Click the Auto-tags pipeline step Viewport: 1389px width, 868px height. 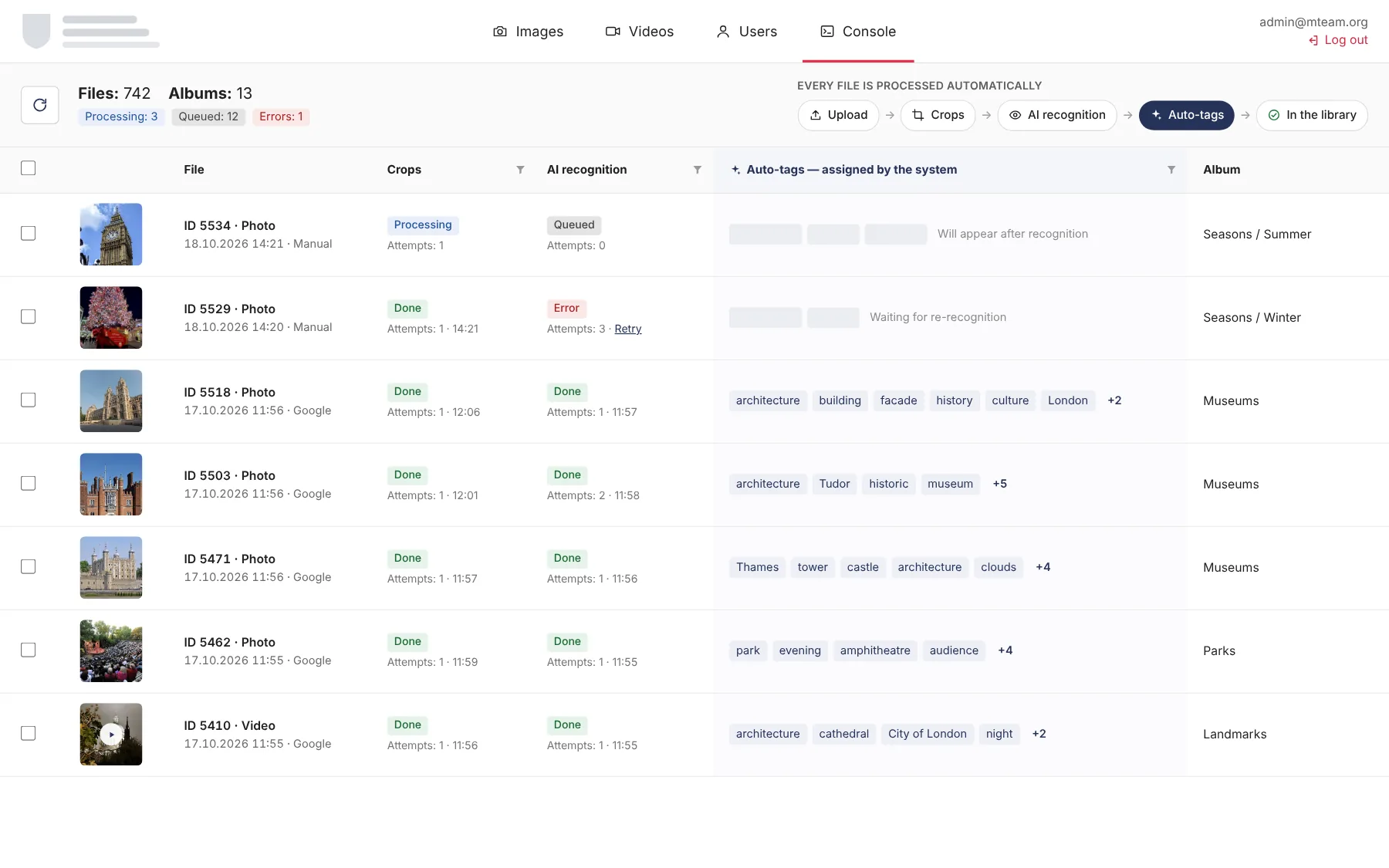point(1187,115)
